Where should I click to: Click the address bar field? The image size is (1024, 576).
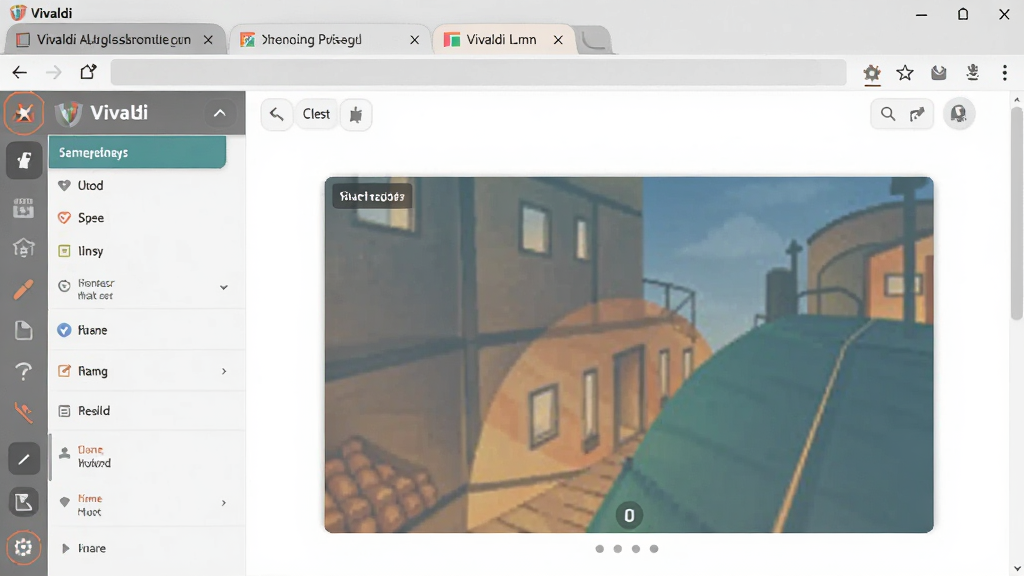478,72
